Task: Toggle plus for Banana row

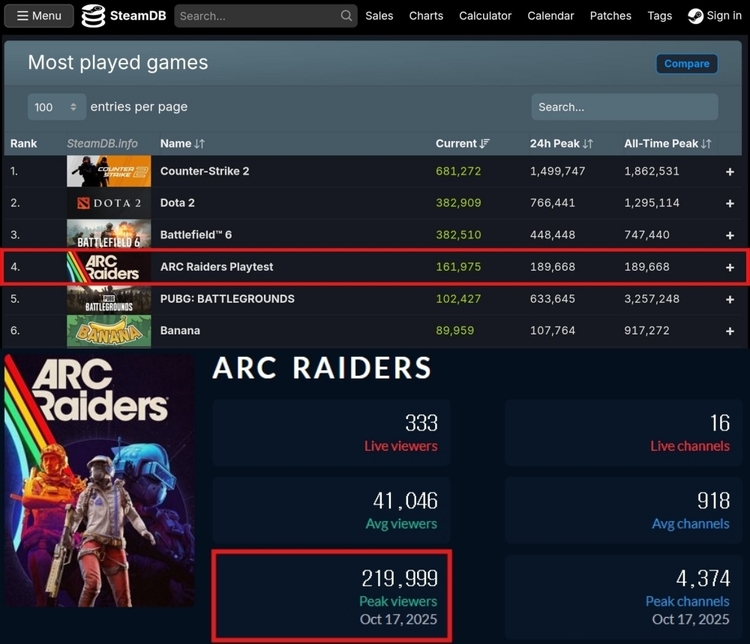Action: click(730, 331)
